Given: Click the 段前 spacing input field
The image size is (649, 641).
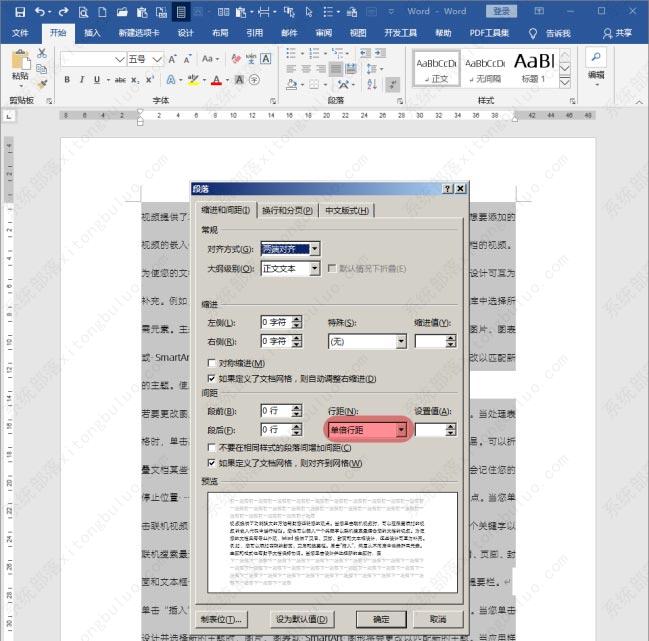Looking at the screenshot, I should (x=274, y=410).
